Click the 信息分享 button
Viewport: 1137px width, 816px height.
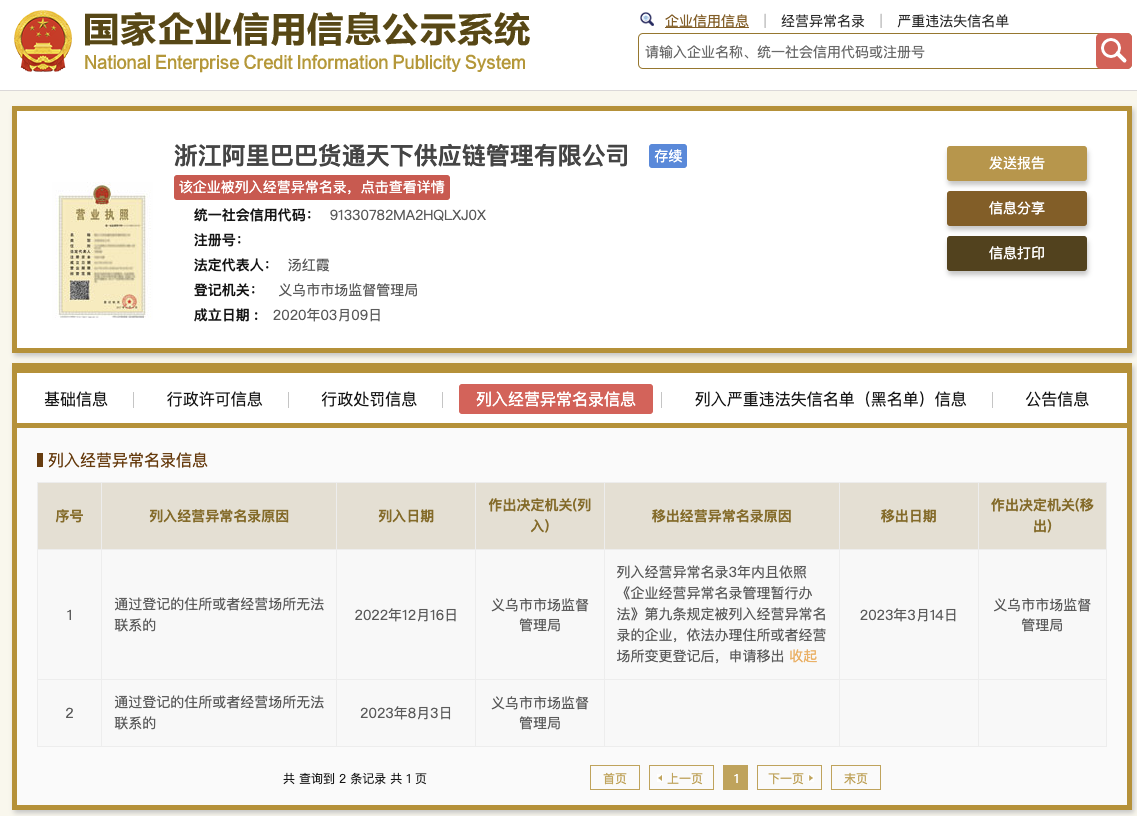tap(1017, 208)
